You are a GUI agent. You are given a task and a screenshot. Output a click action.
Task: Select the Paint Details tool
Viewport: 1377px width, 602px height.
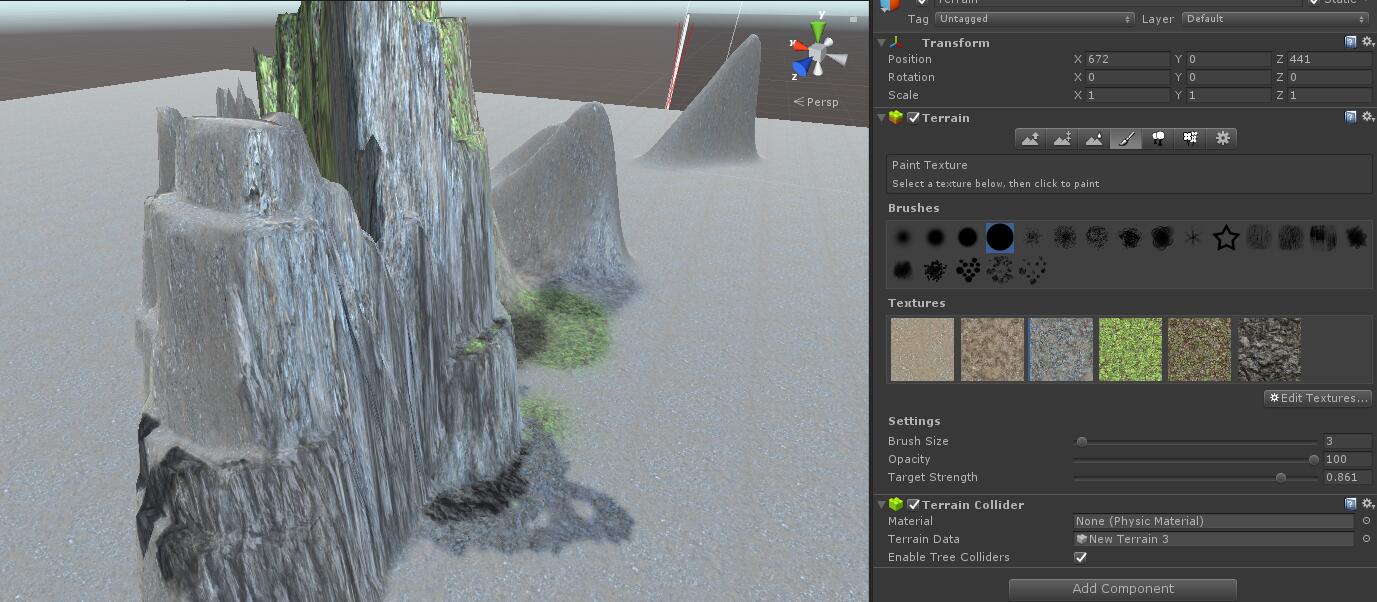(x=1190, y=138)
